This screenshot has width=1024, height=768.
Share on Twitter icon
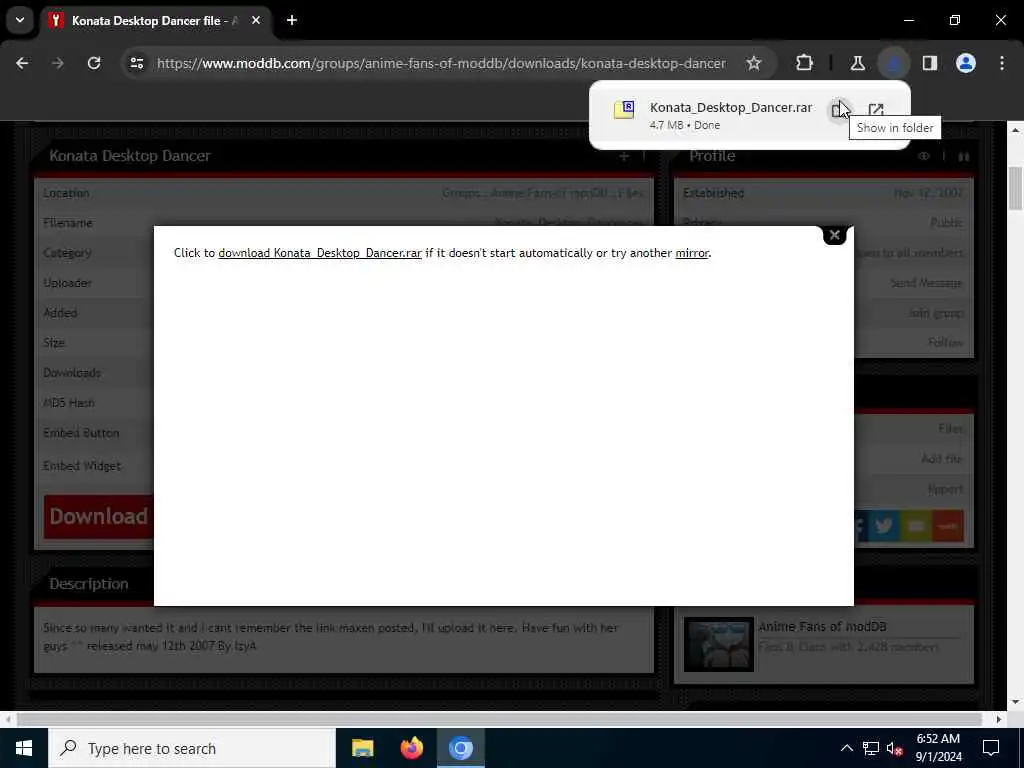[884, 526]
